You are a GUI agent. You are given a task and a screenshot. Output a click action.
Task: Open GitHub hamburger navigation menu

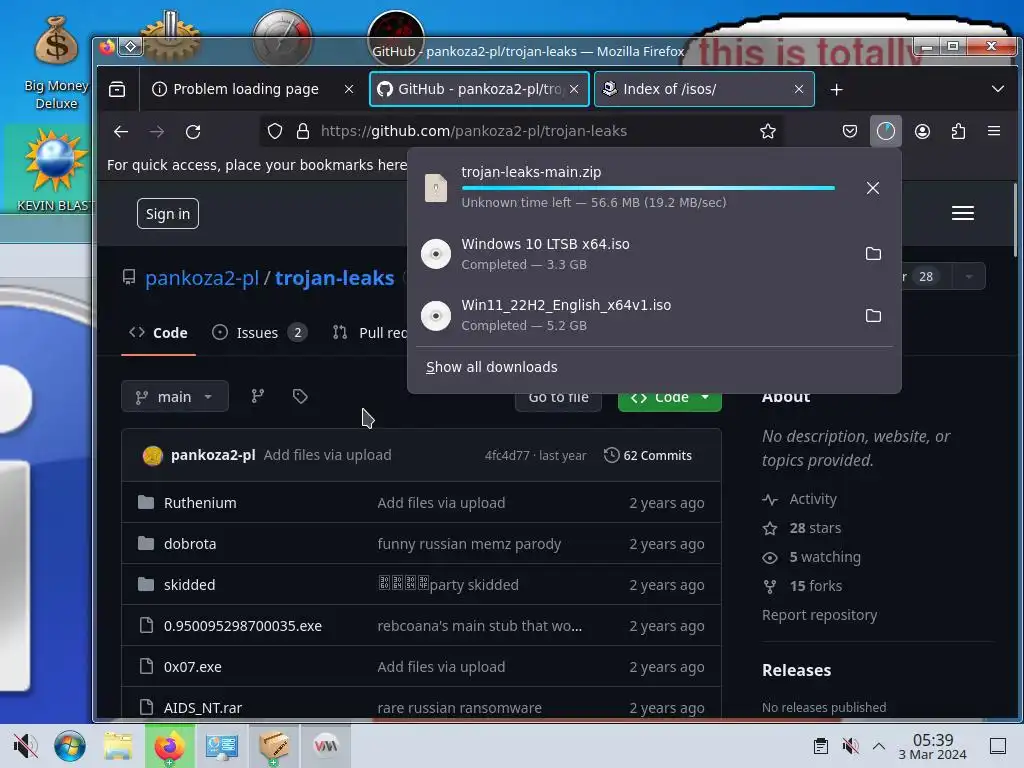point(963,214)
